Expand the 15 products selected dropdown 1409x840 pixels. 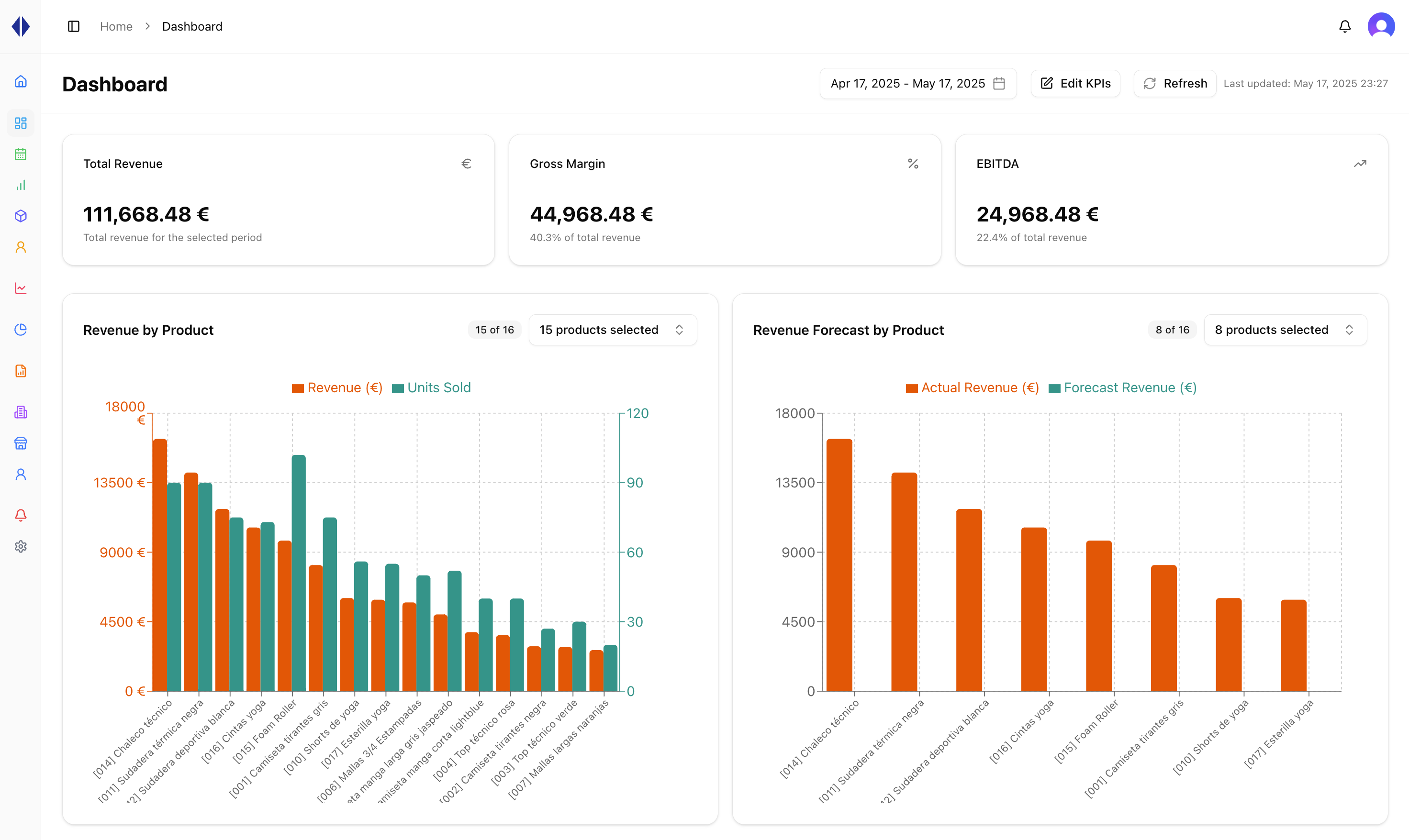pyautogui.click(x=612, y=330)
